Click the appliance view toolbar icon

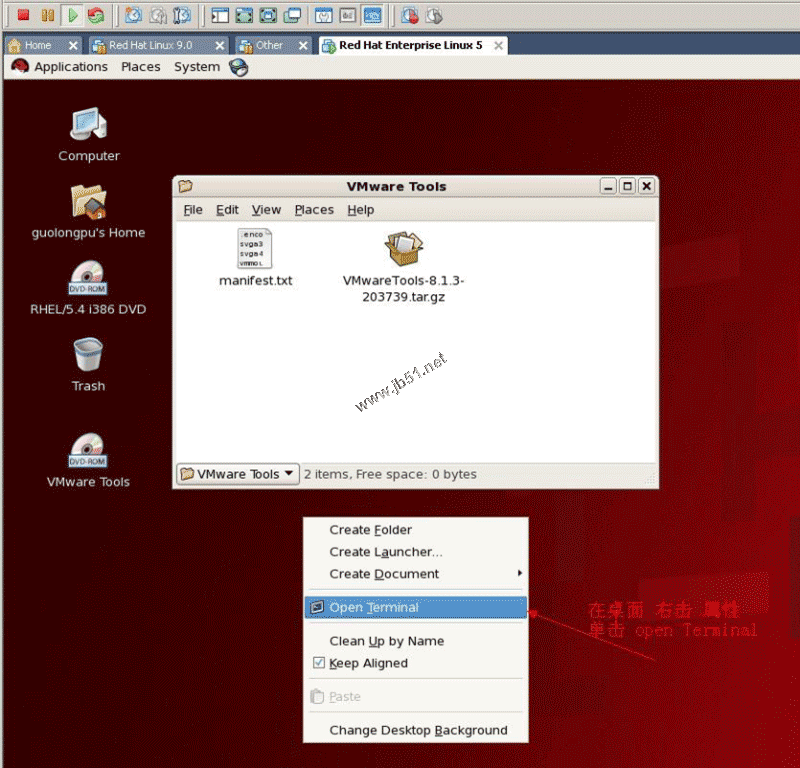click(347, 16)
